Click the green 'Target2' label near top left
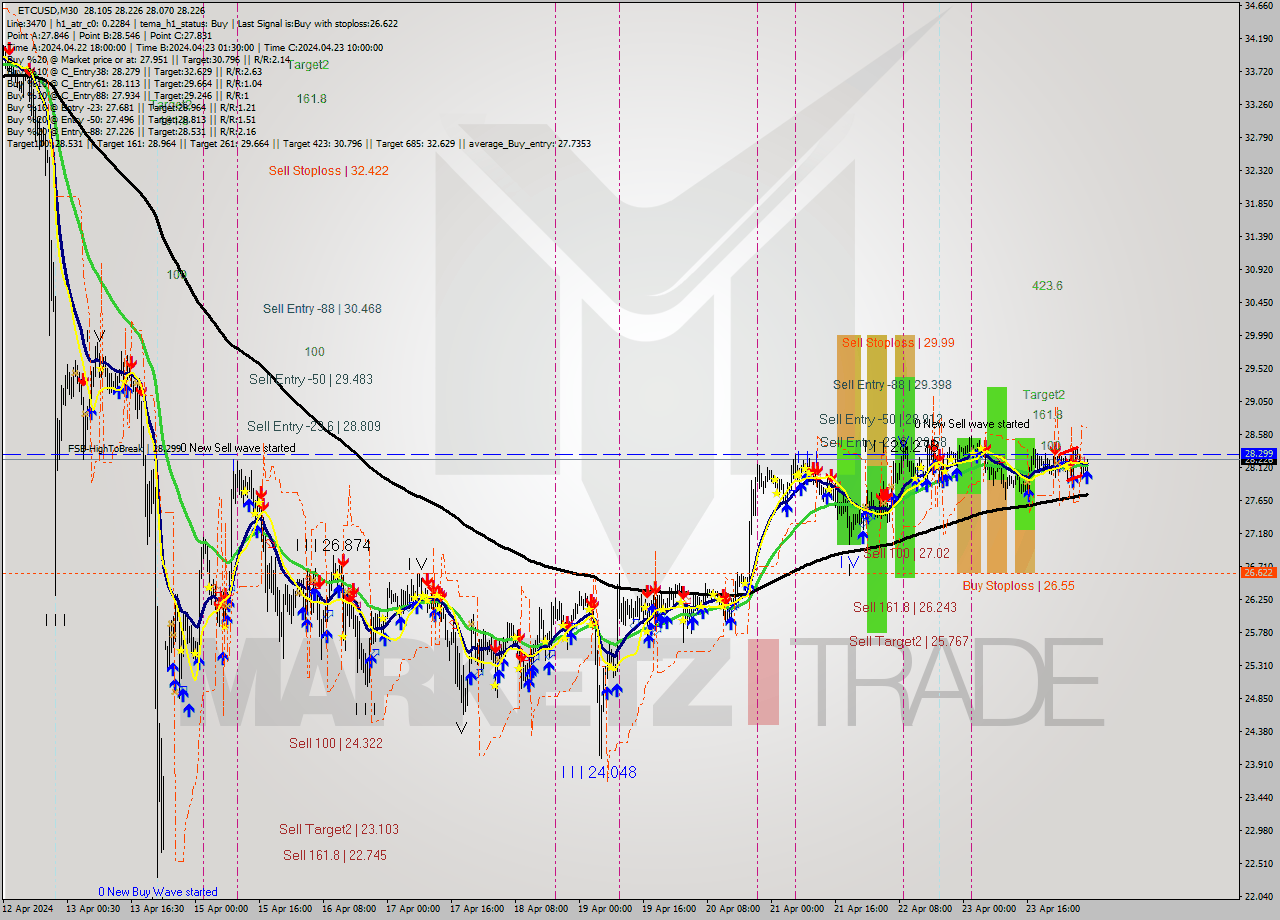Viewport: 1280px width, 920px height. (308, 65)
